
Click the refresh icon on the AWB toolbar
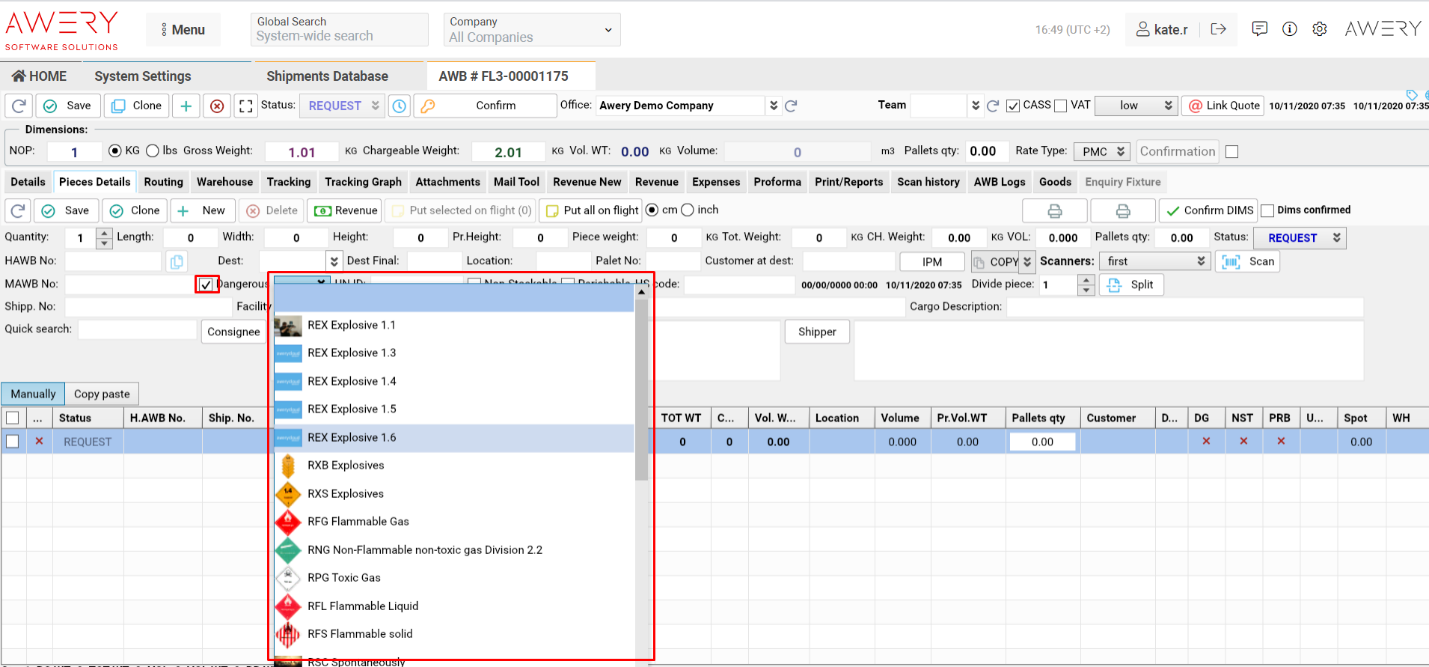(x=18, y=105)
